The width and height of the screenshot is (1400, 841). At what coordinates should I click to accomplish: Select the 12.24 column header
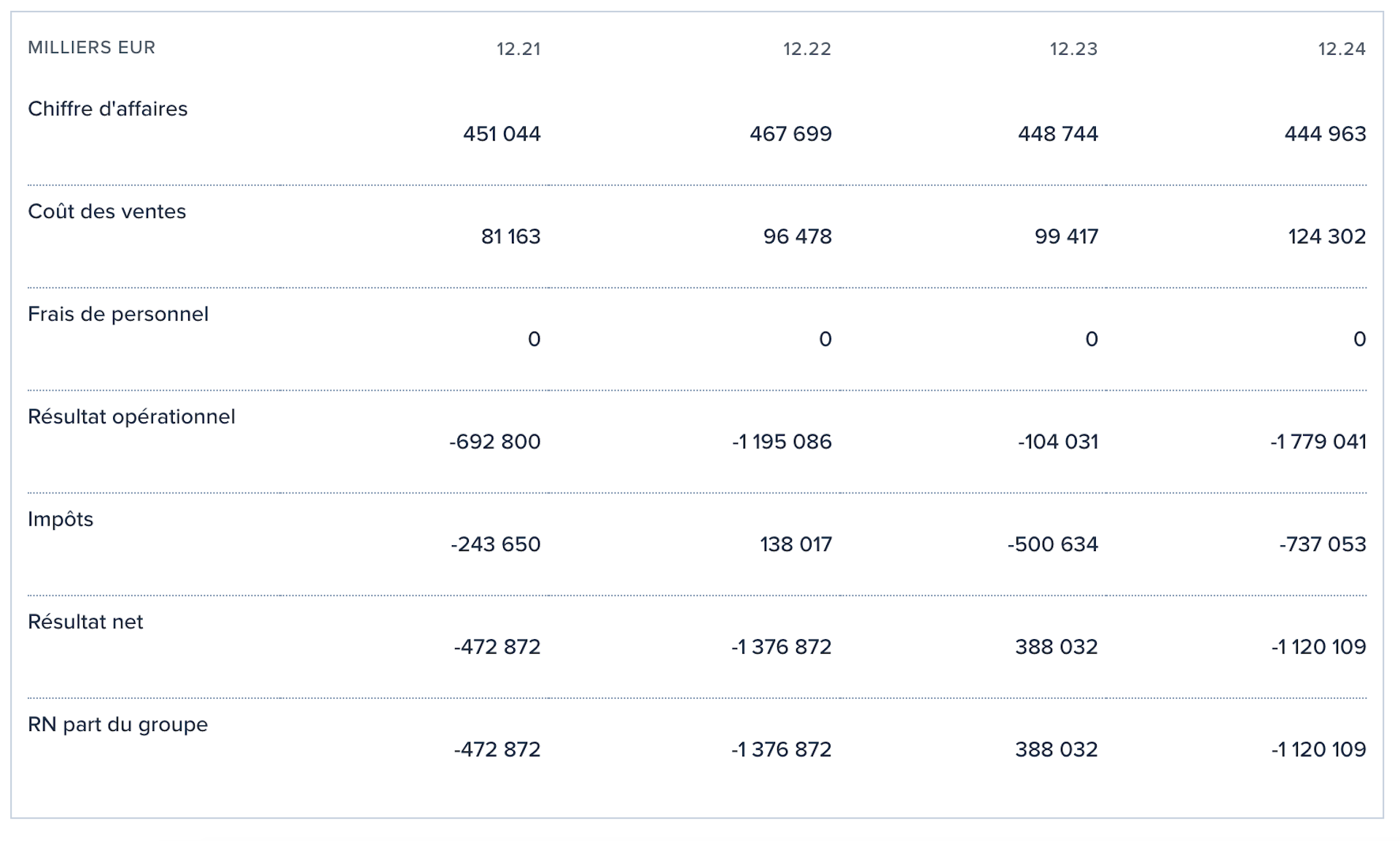tap(1342, 49)
